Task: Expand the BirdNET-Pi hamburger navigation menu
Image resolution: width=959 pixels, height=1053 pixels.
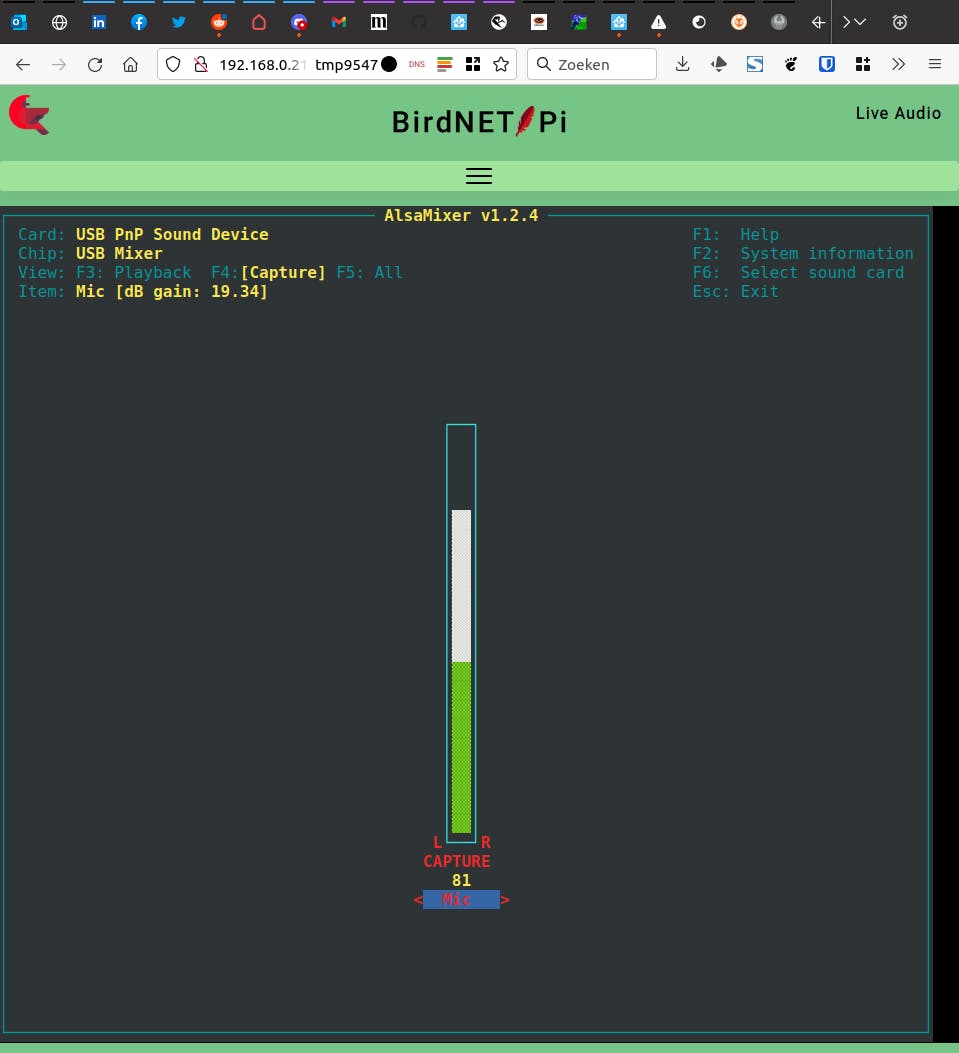Action: pyautogui.click(x=479, y=176)
